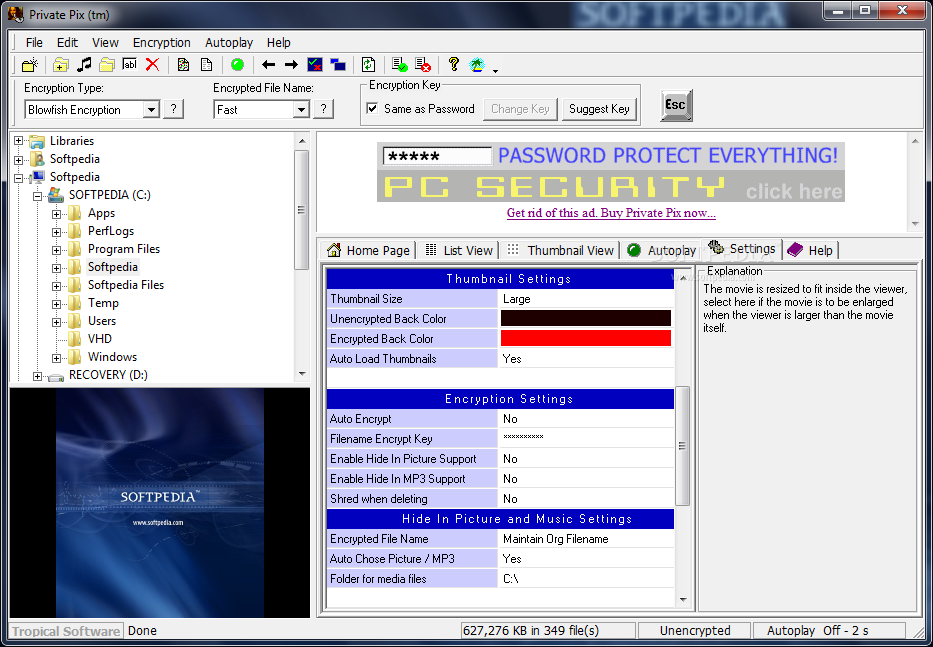933x647 pixels.
Task: Click the check-and-X screen toolbar icon
Action: tap(315, 65)
